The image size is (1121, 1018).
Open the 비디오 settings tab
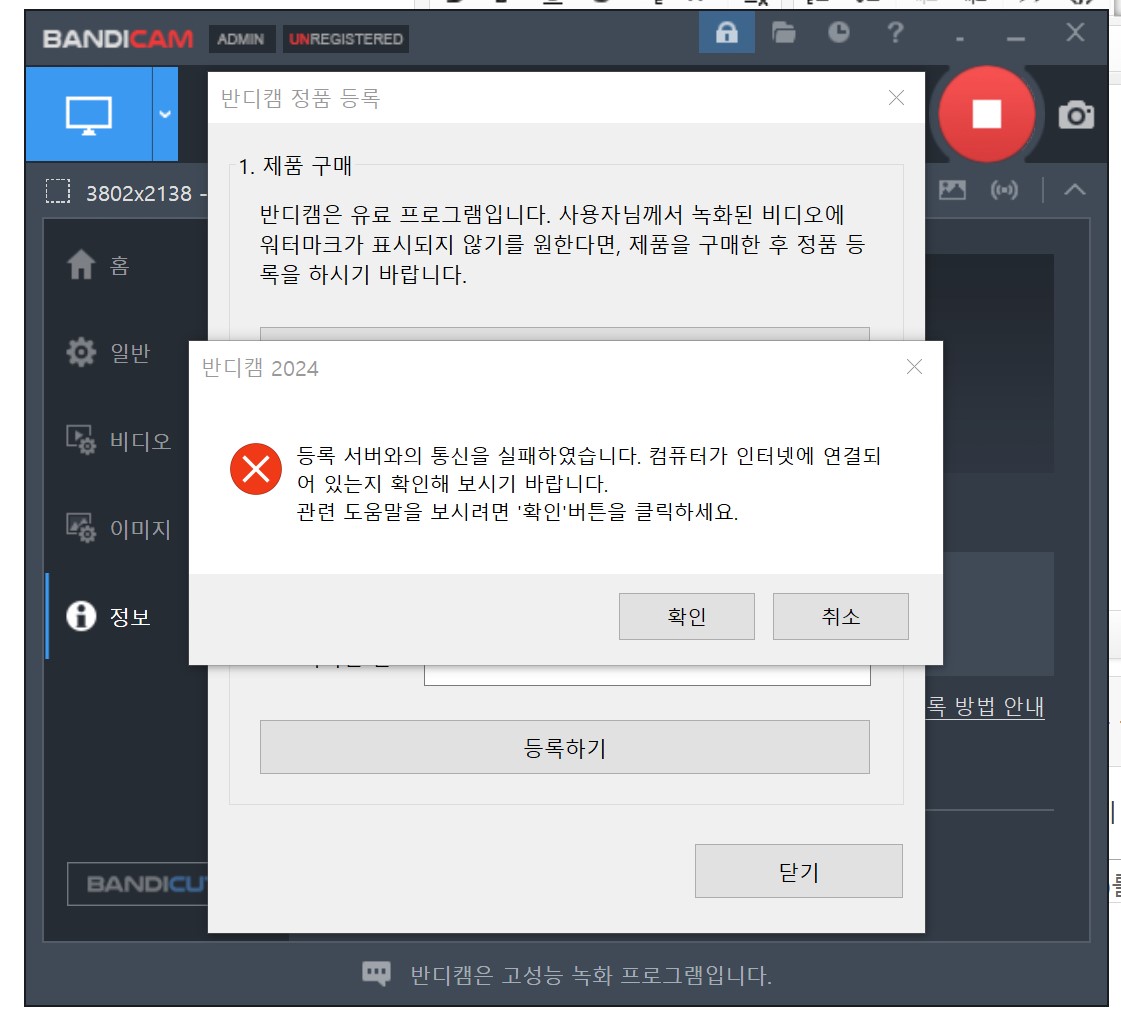[x=118, y=440]
